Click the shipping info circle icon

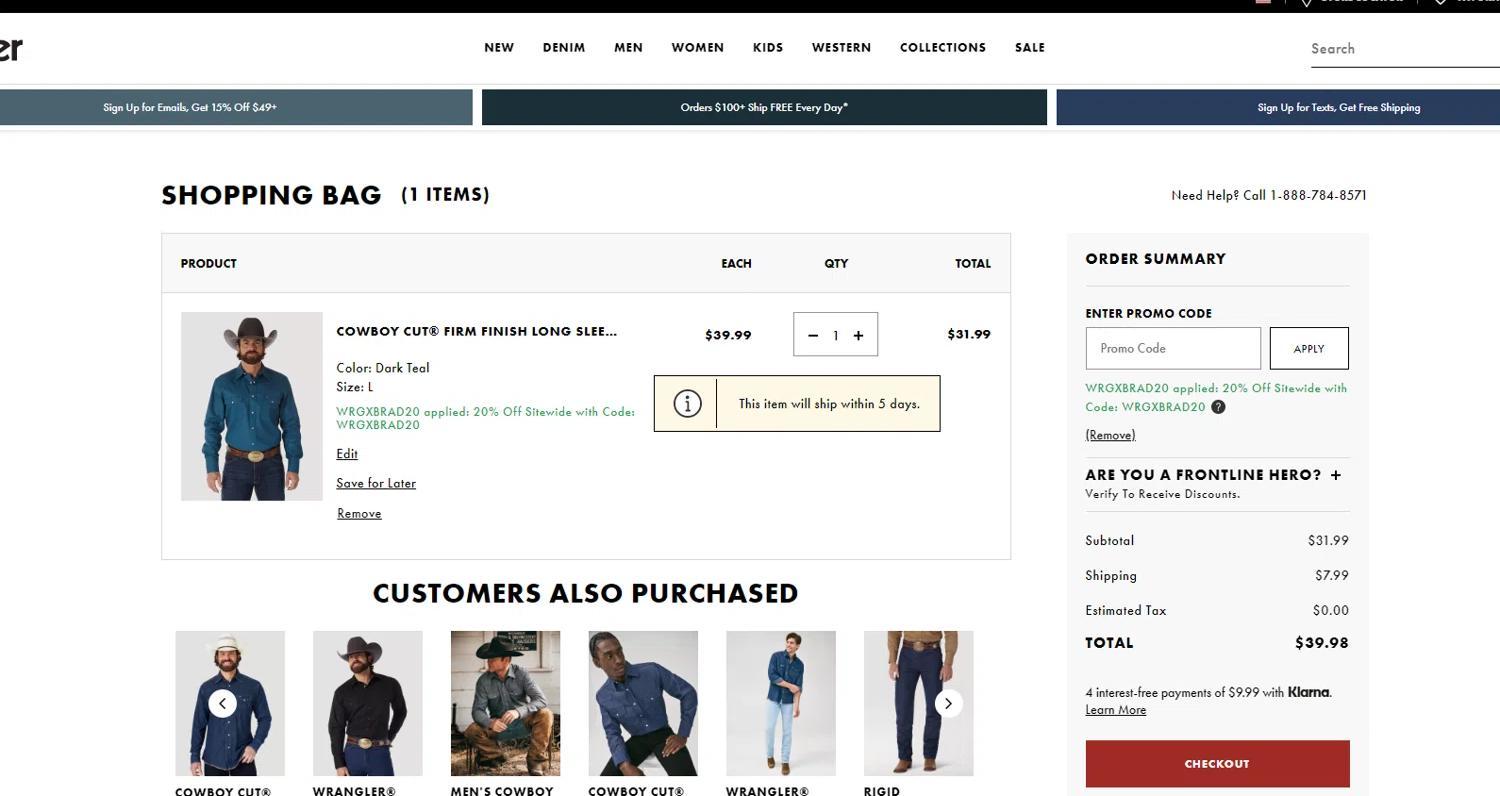coord(687,404)
